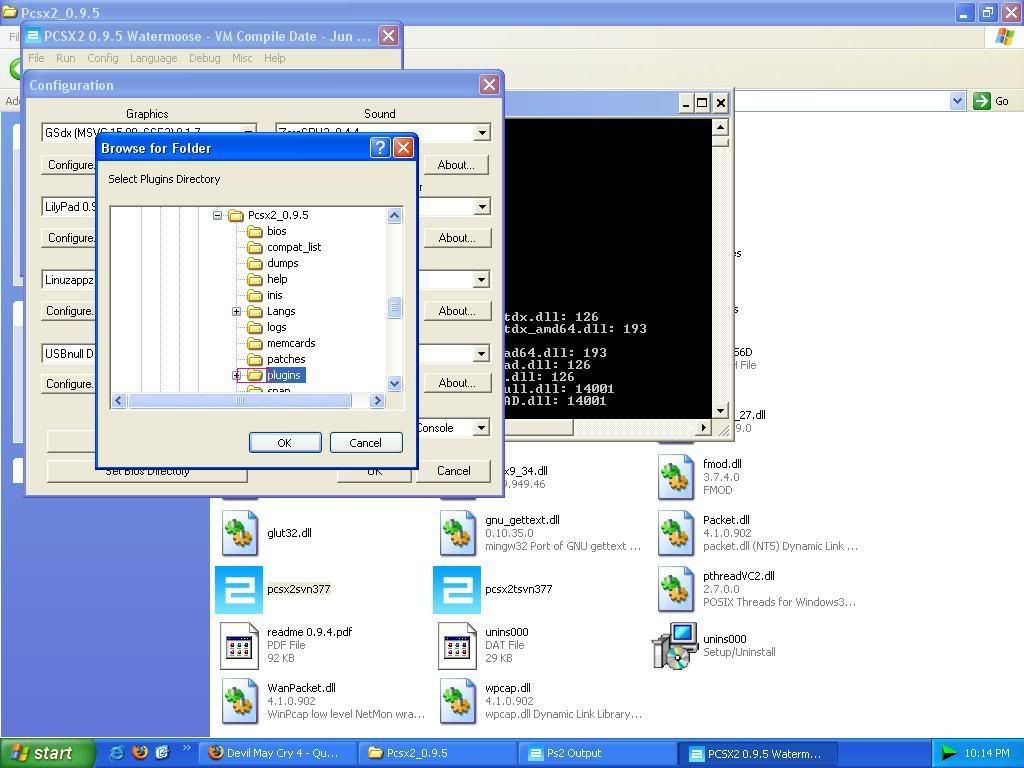Launch Internet Explorer from quick launch
This screenshot has height=768, width=1024.
(x=117, y=753)
